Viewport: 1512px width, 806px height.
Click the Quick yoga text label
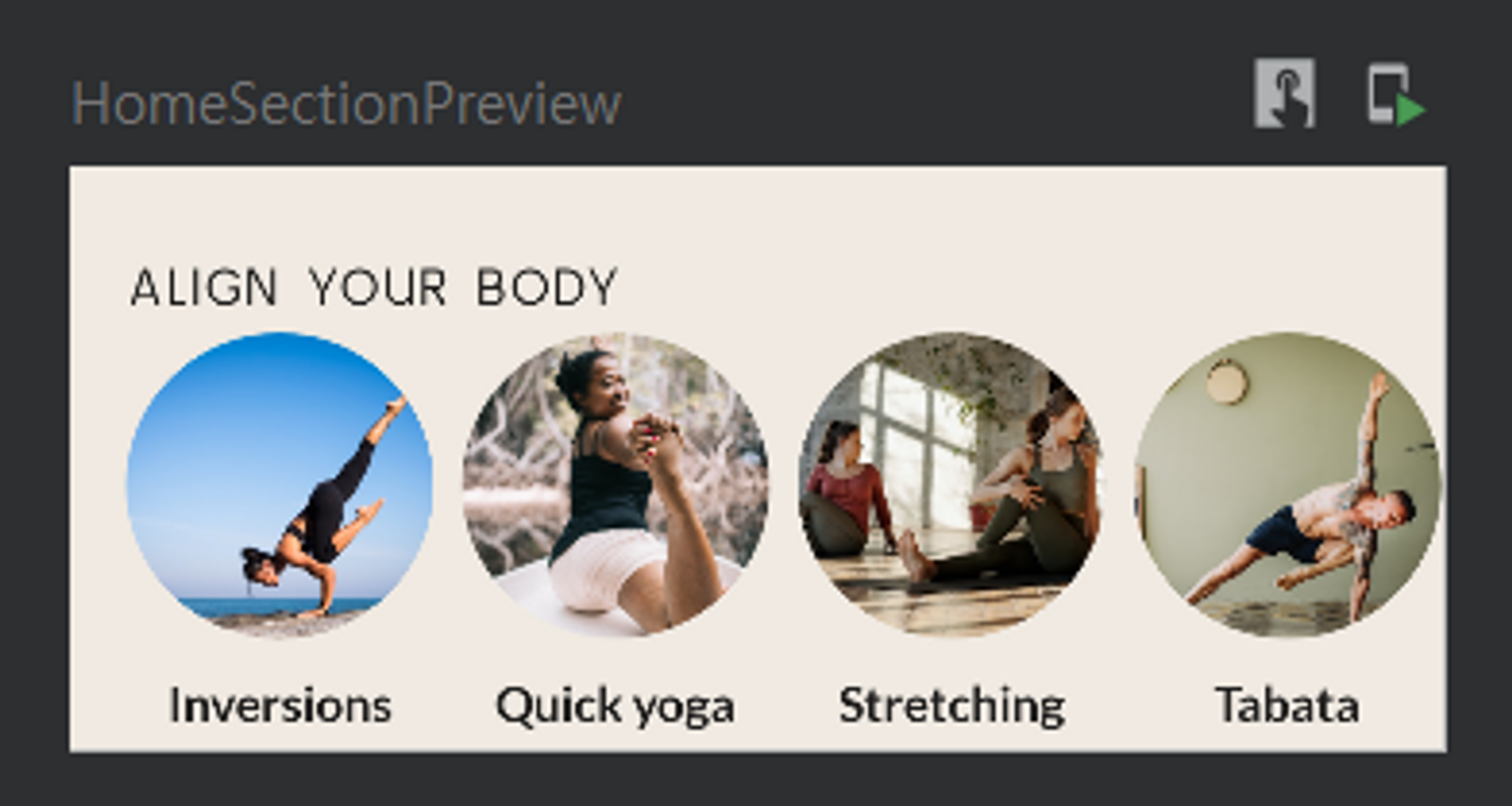[x=615, y=707]
